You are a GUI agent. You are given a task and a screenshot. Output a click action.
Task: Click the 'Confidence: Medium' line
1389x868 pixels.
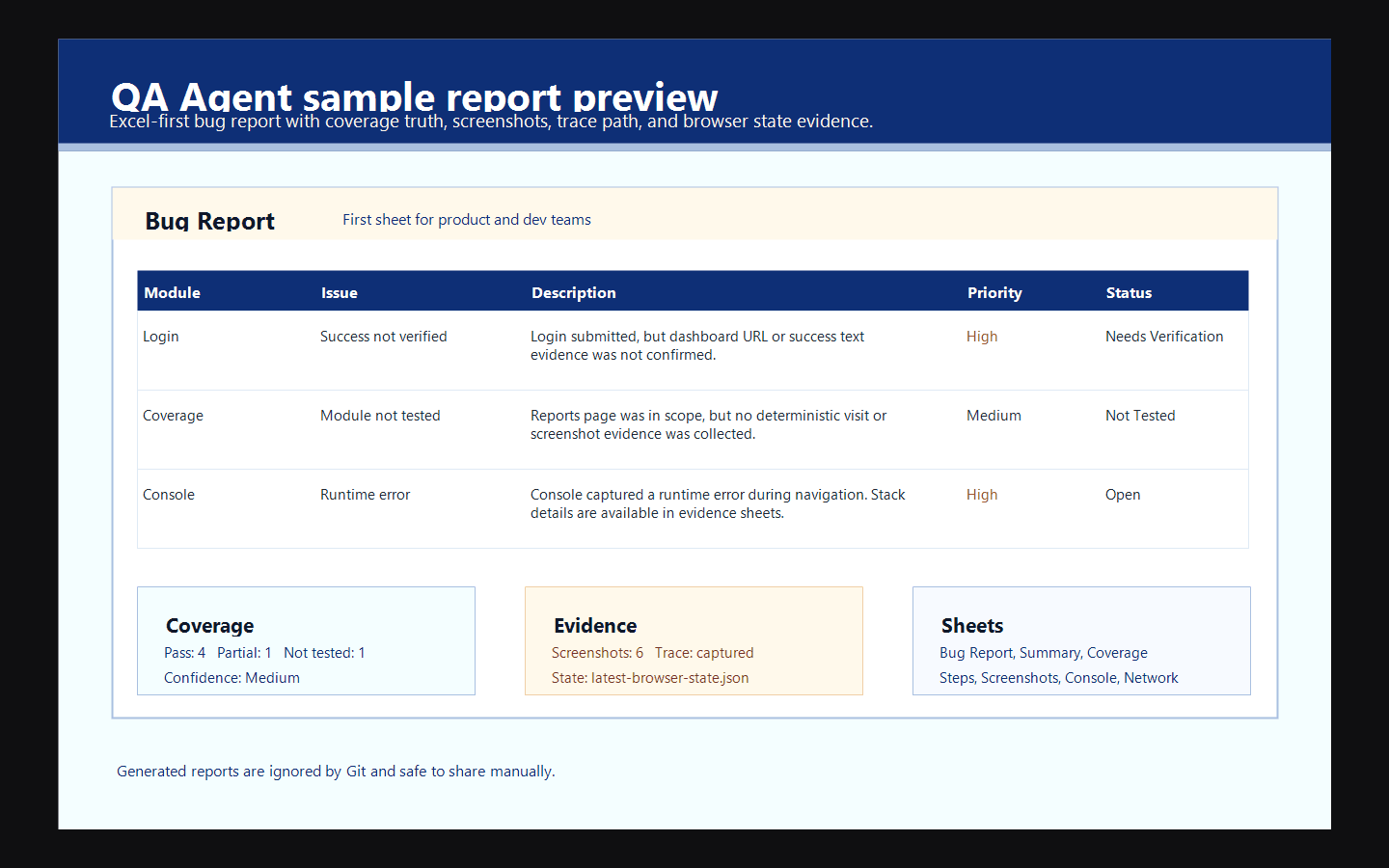point(231,678)
